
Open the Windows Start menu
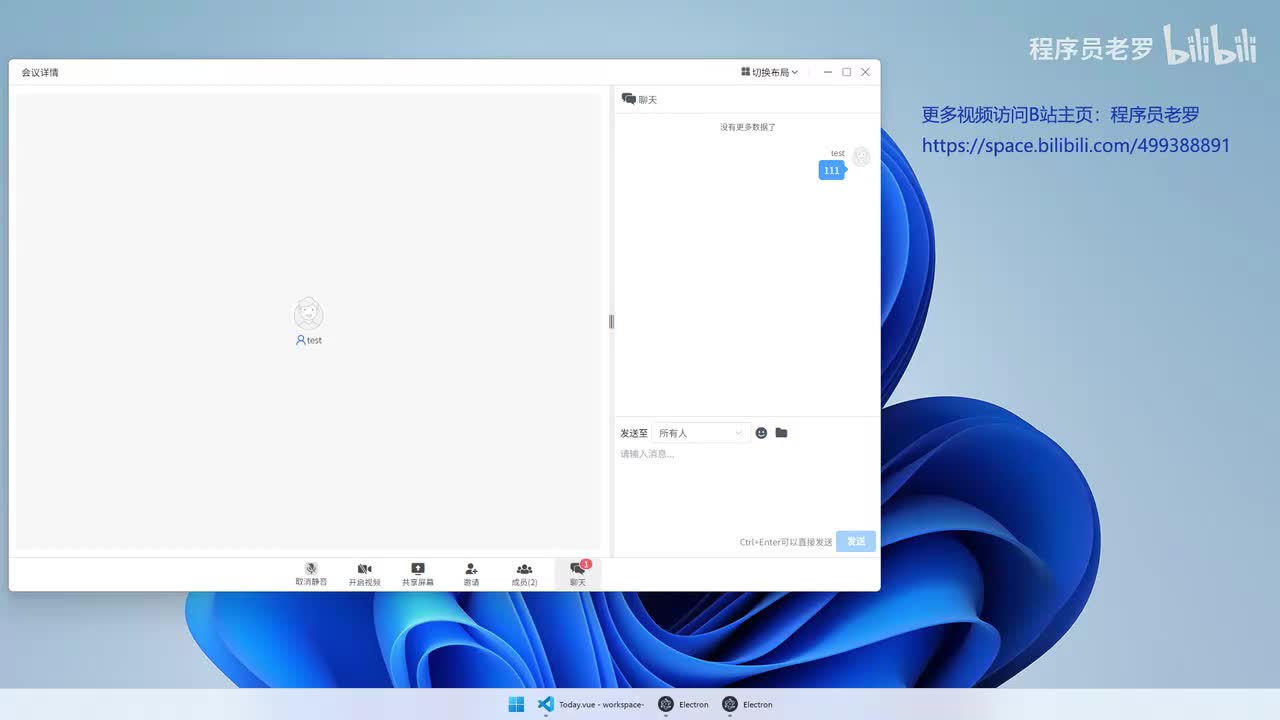[516, 704]
